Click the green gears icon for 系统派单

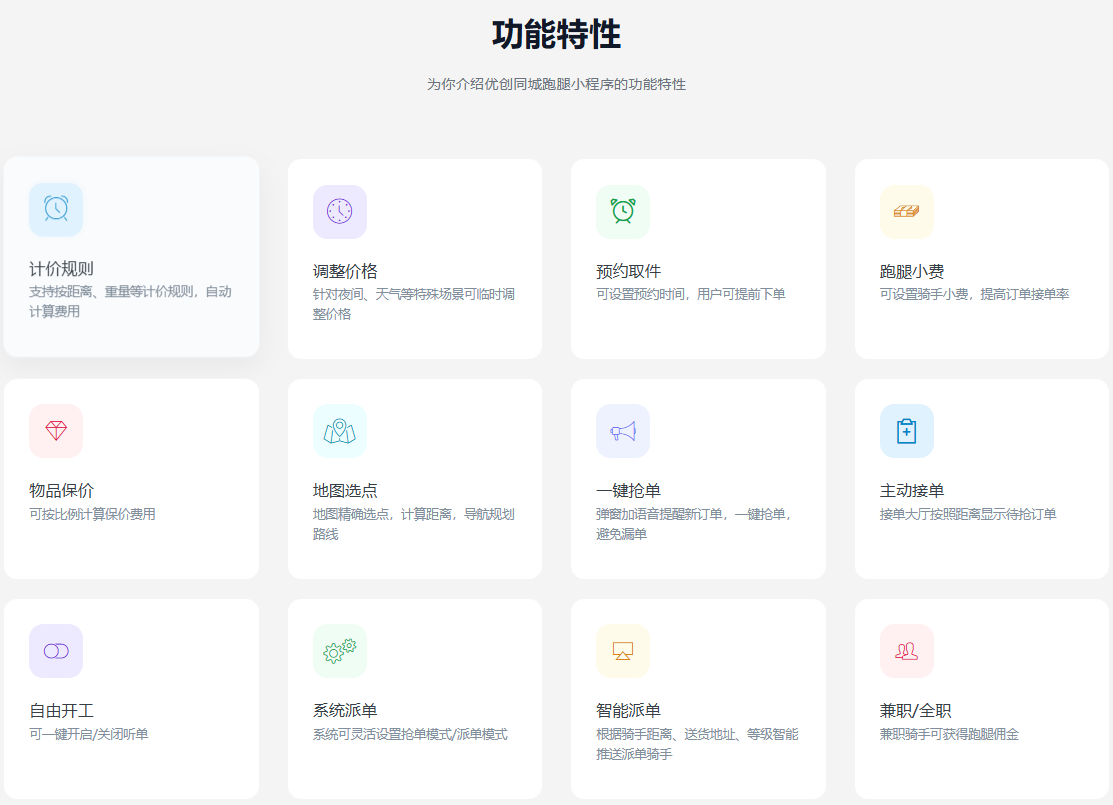(340, 651)
